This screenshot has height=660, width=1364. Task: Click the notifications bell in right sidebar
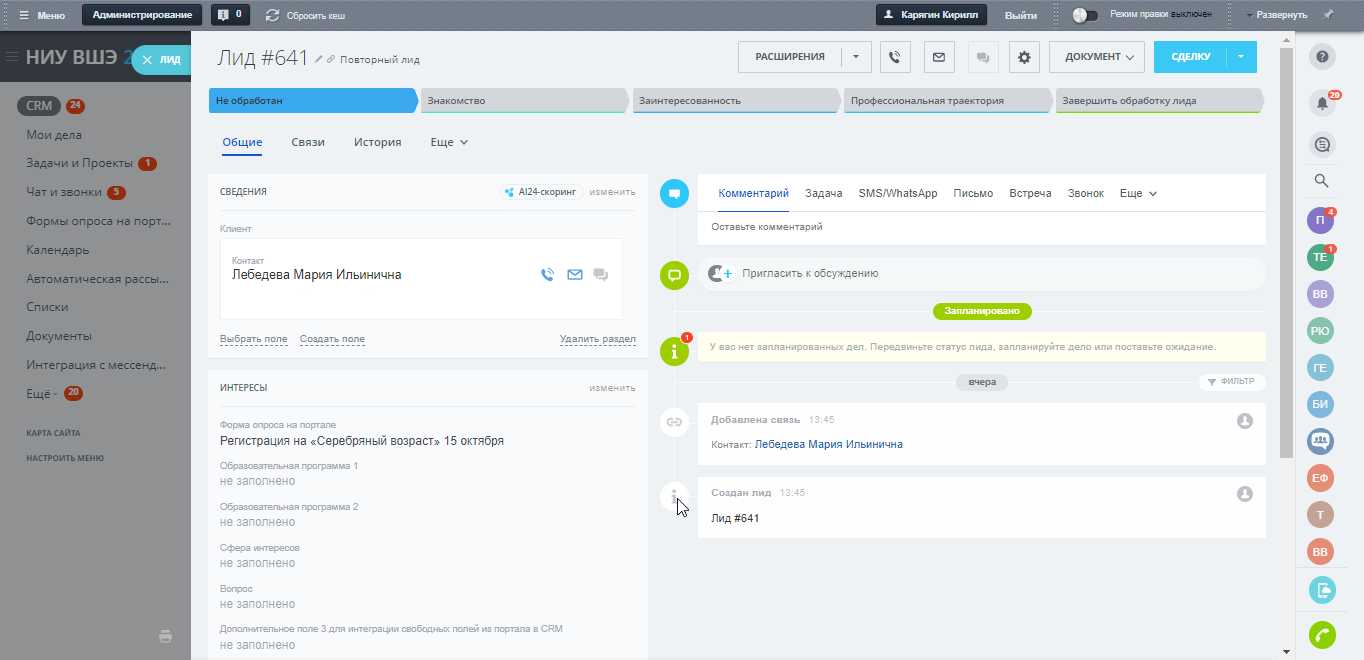[1322, 103]
